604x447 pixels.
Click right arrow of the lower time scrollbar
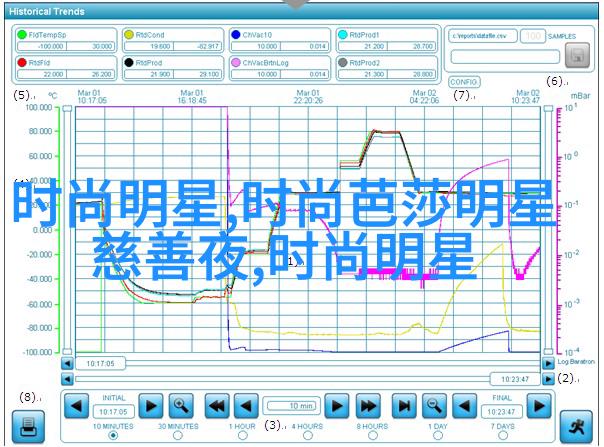548,379
